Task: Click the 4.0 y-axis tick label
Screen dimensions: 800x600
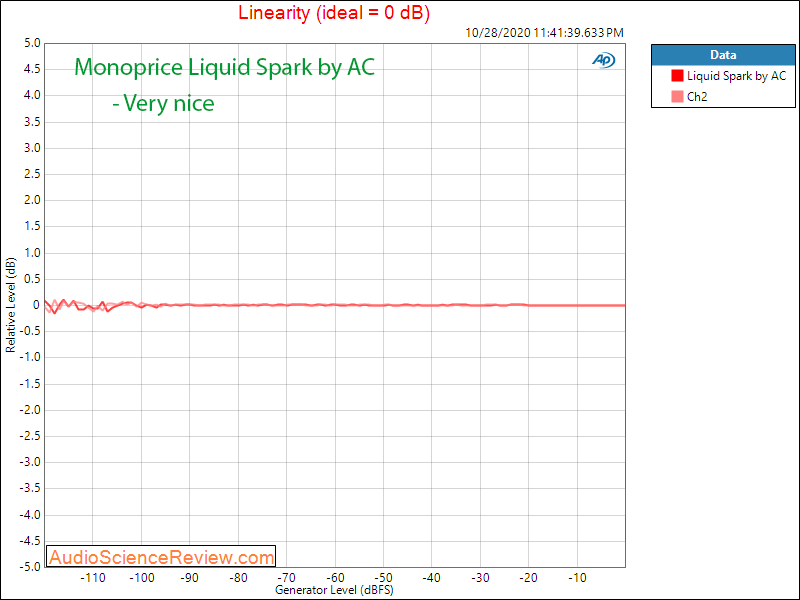Action: 32,95
